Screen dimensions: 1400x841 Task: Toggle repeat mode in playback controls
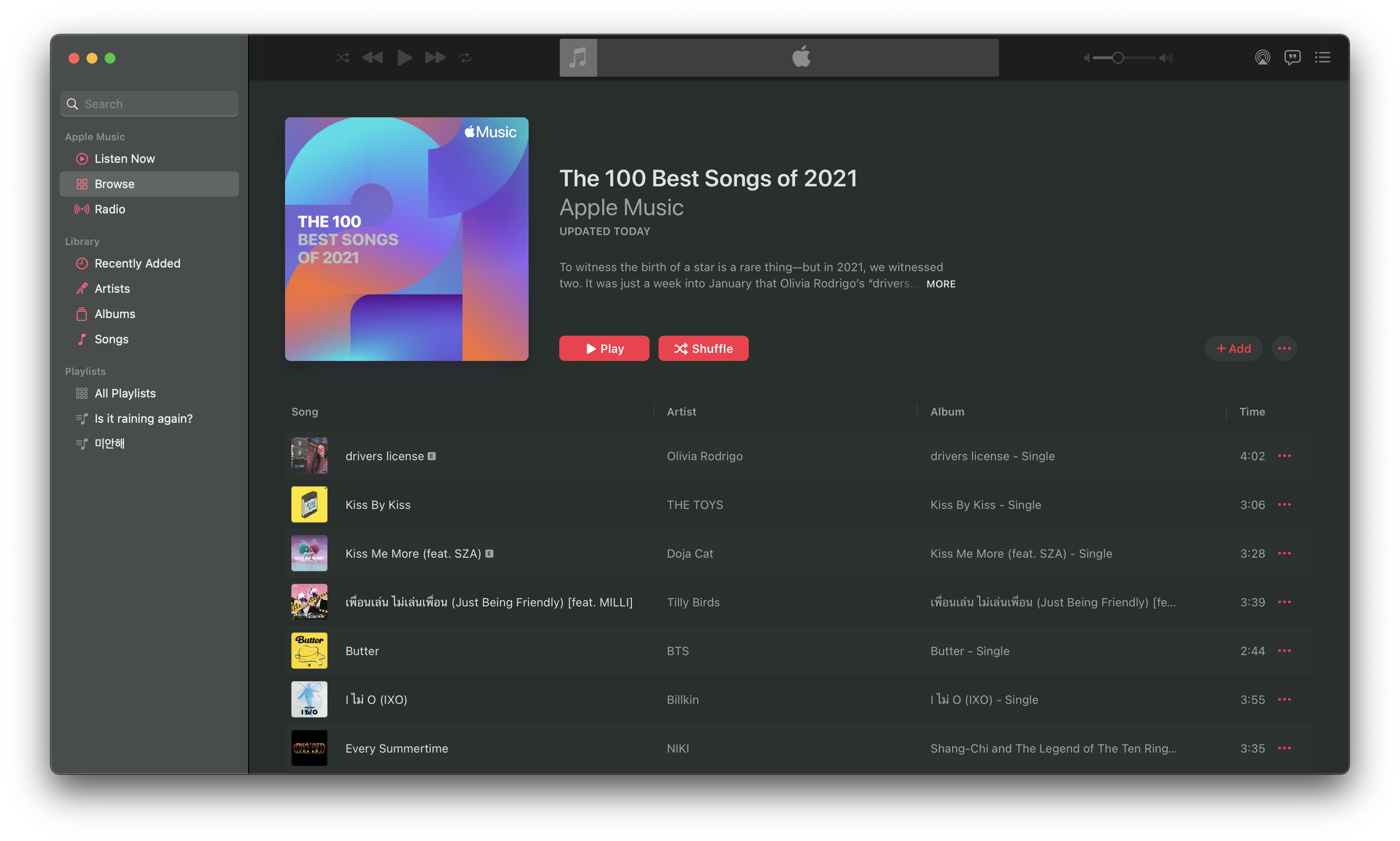pos(465,57)
